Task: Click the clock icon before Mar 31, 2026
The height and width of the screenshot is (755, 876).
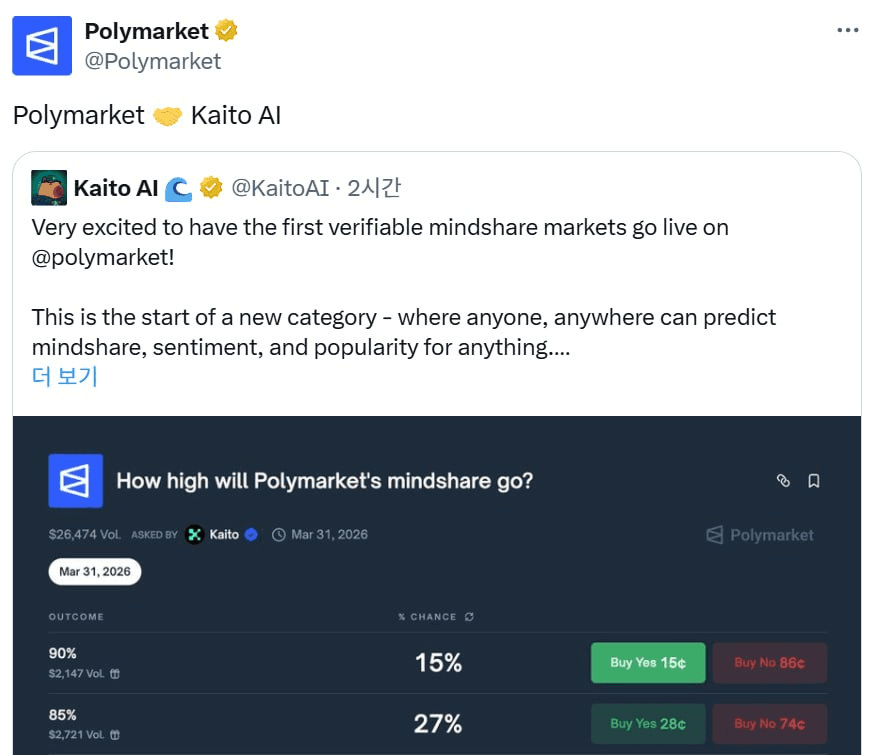Action: click(x=281, y=534)
